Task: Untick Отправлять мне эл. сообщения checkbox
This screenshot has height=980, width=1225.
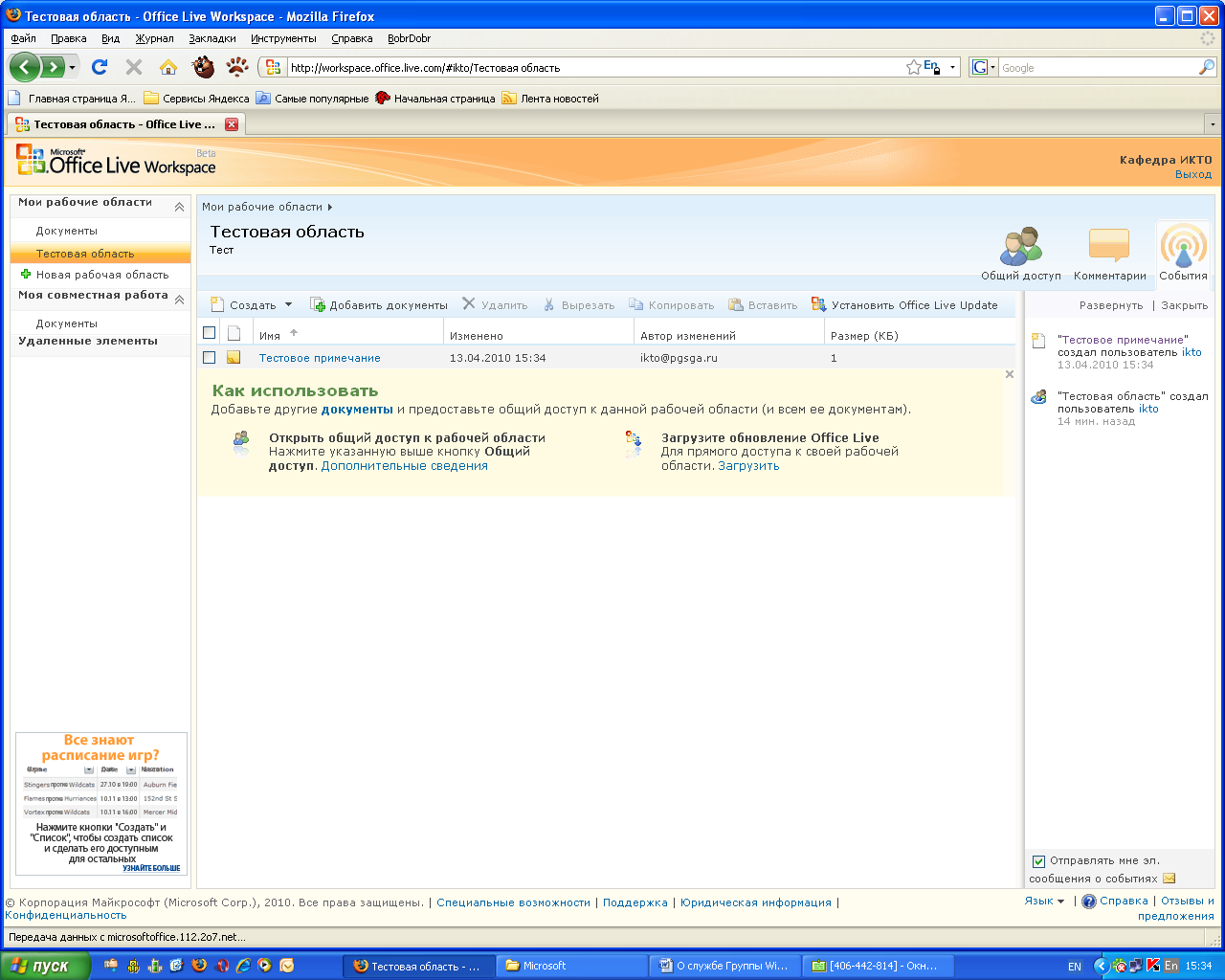Action: [x=1038, y=861]
